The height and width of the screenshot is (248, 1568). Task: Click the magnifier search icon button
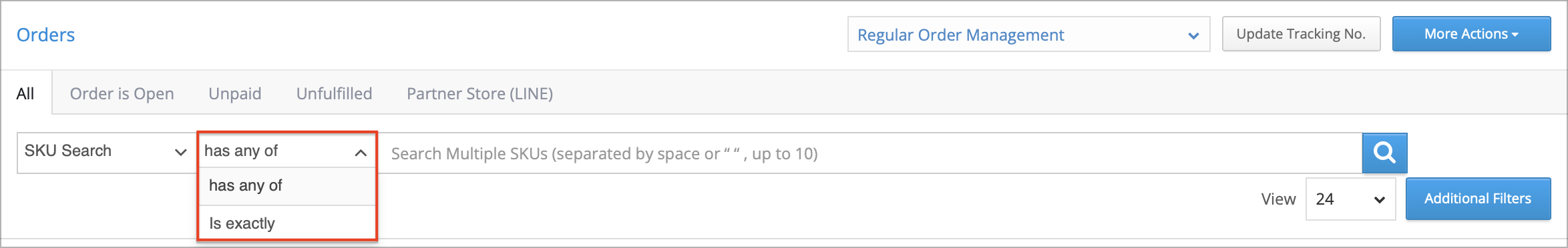pos(1384,153)
